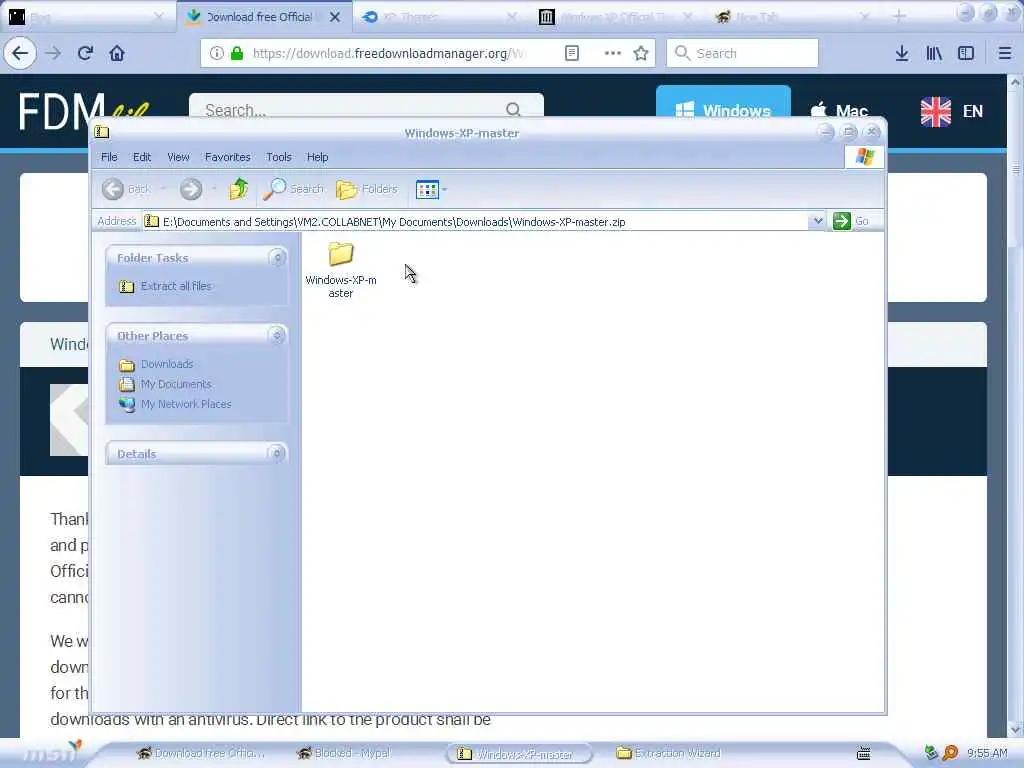Close the Download free Official tab
1024x768 pixels.
[x=335, y=17]
